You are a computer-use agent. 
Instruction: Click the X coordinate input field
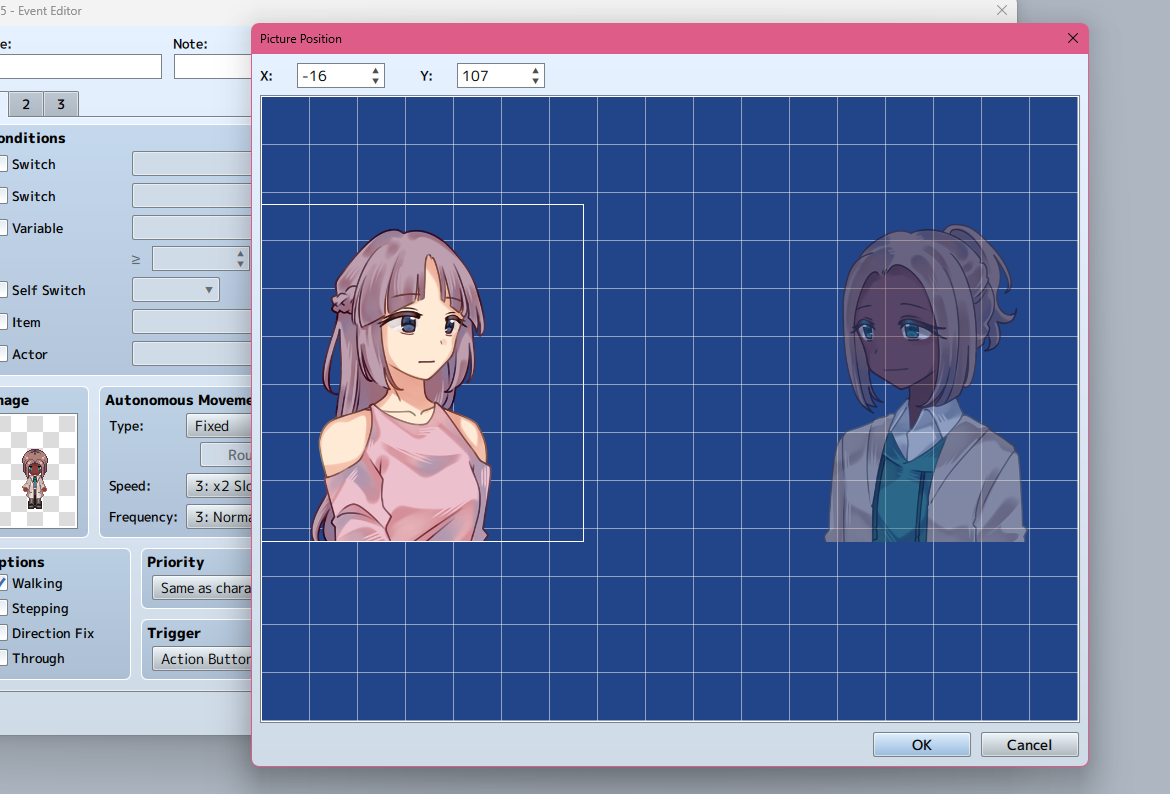329,76
